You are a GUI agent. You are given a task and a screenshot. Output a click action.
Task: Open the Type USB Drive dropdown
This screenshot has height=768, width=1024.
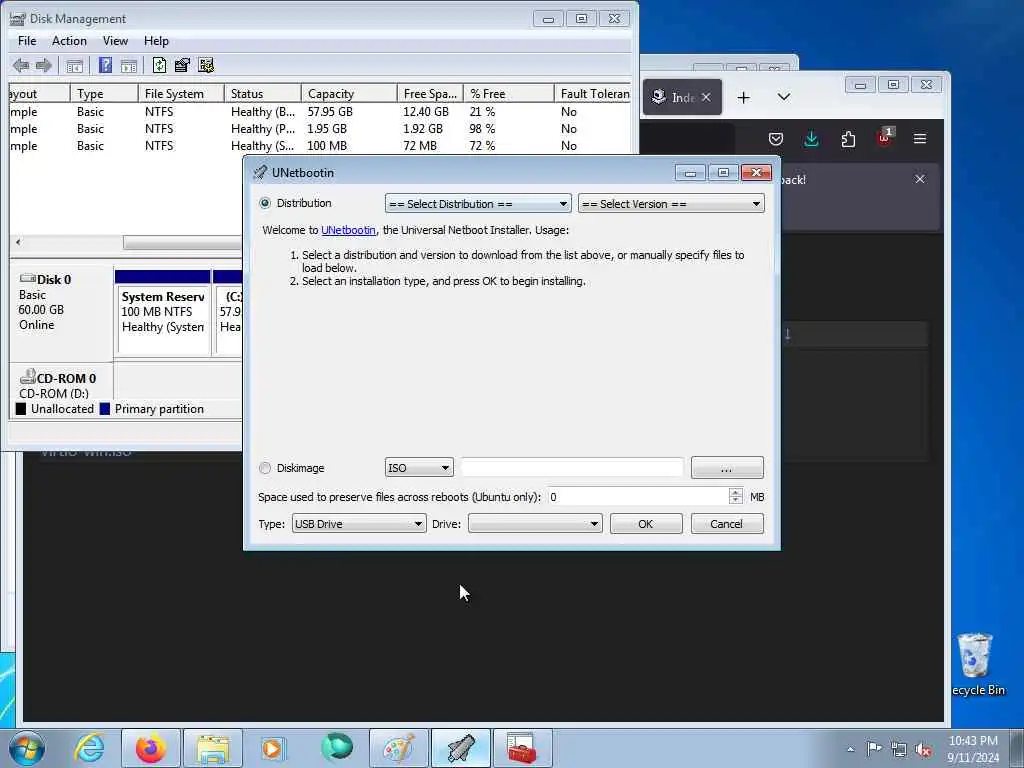click(x=359, y=524)
